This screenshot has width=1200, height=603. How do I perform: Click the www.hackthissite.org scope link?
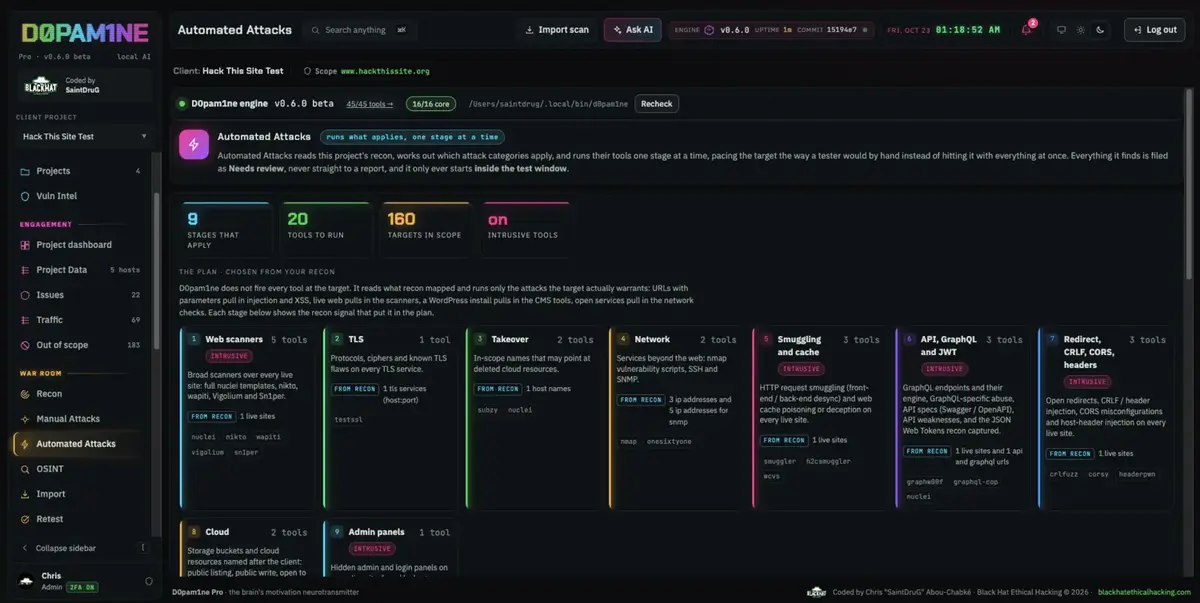click(385, 72)
